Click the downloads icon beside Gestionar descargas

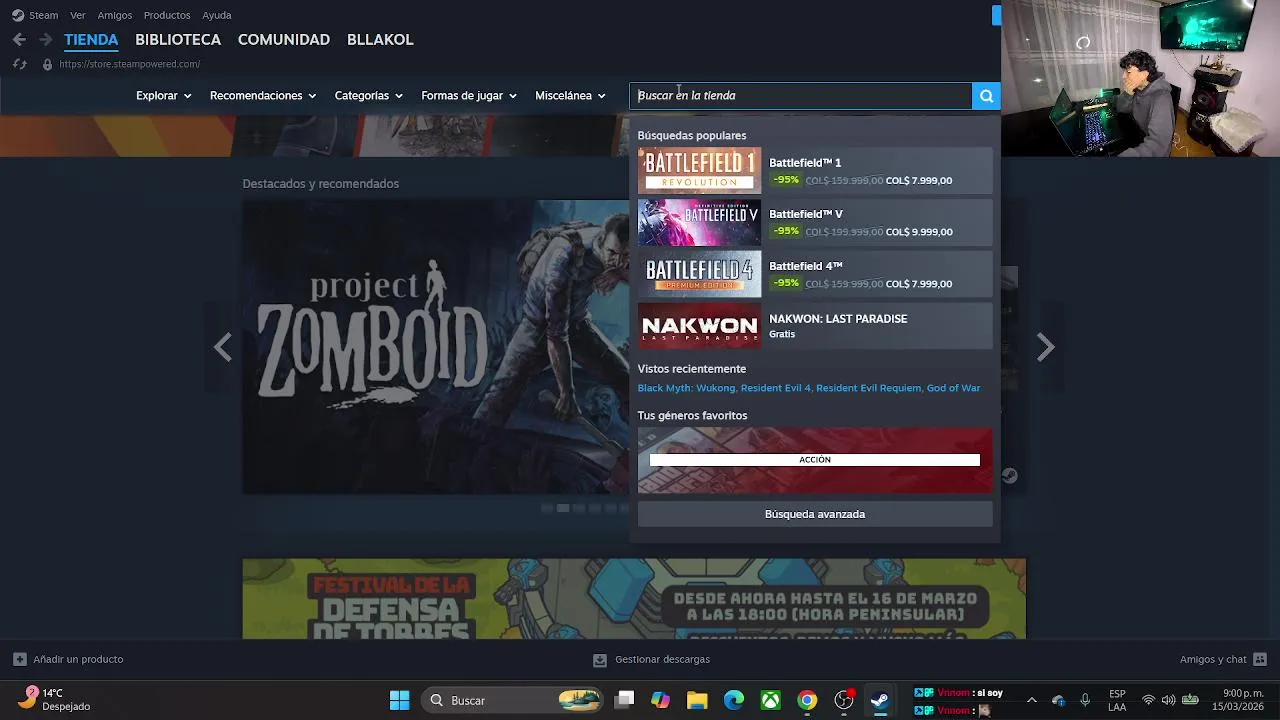pos(600,659)
